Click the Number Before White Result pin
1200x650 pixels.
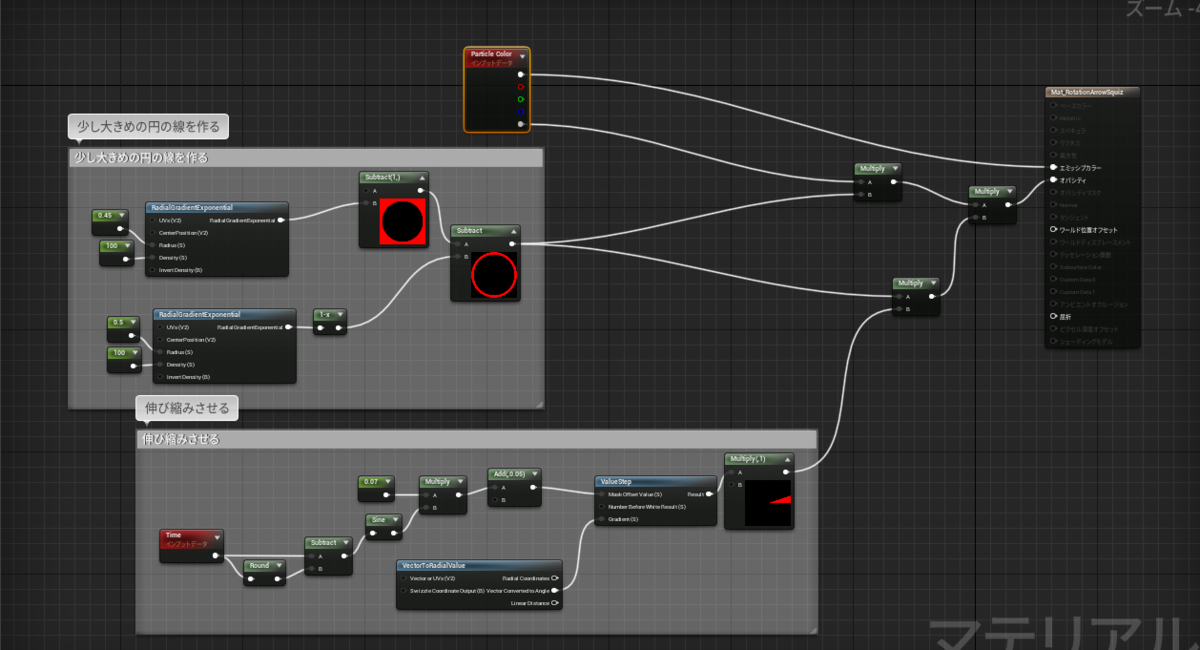601,507
